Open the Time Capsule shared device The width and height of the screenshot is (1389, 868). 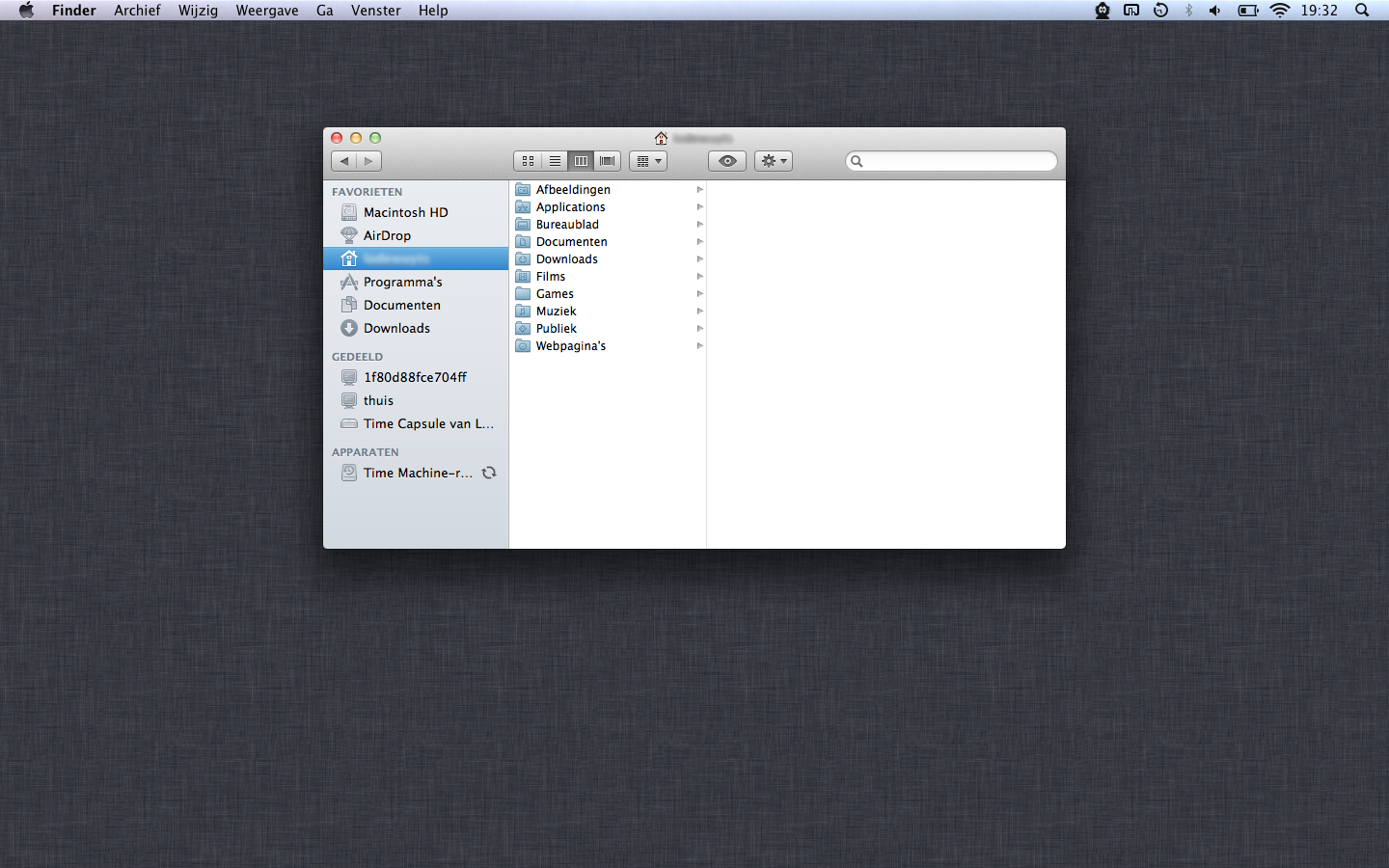tap(416, 423)
